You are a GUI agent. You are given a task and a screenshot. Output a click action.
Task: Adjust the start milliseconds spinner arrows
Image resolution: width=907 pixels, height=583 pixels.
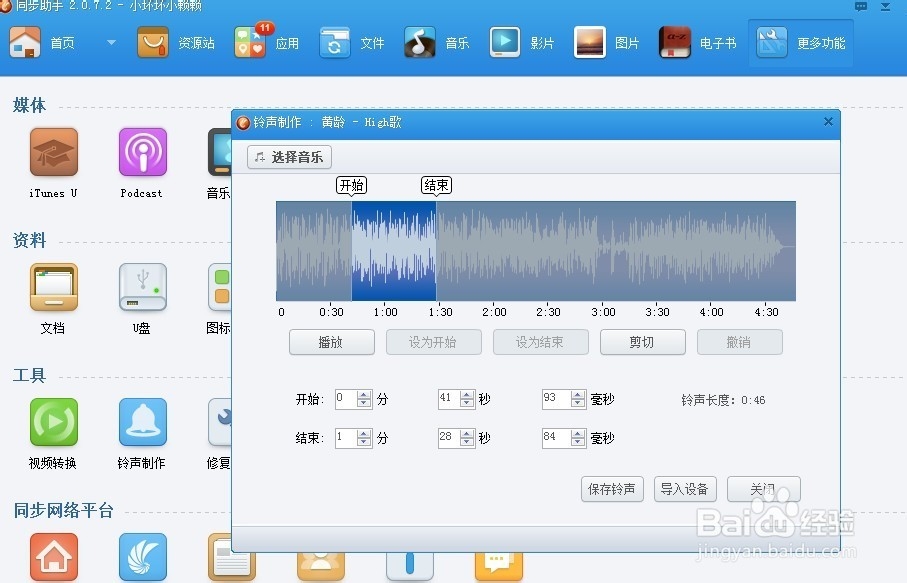(x=578, y=398)
